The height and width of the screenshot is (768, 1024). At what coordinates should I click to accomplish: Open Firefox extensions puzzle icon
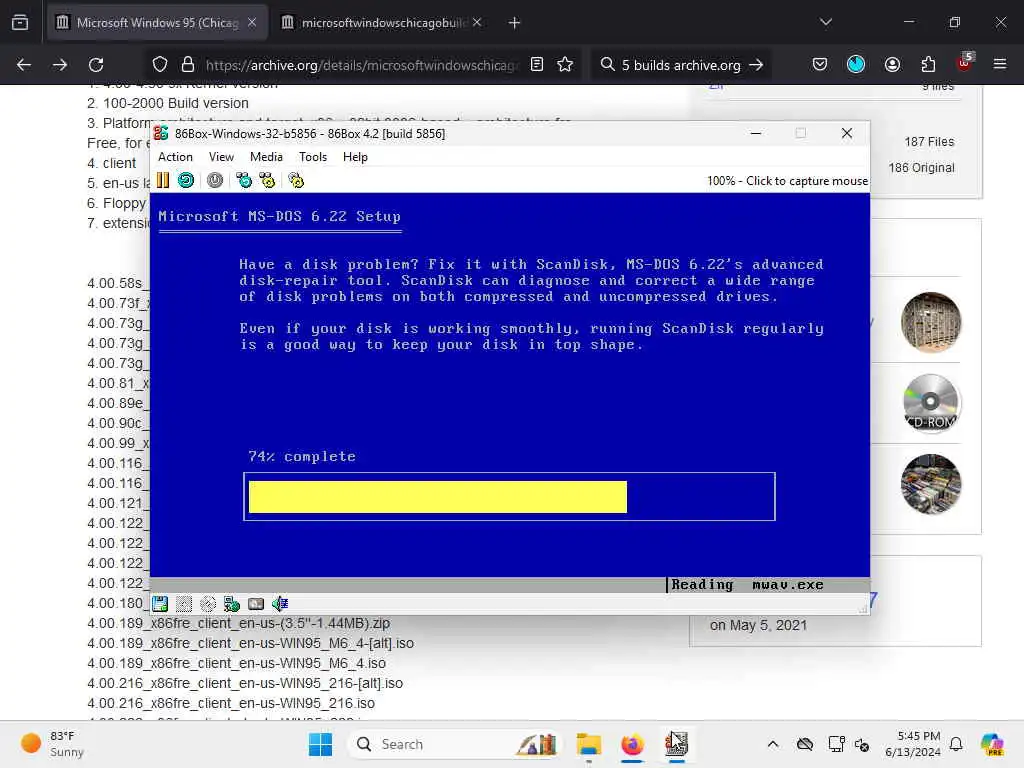pos(928,64)
